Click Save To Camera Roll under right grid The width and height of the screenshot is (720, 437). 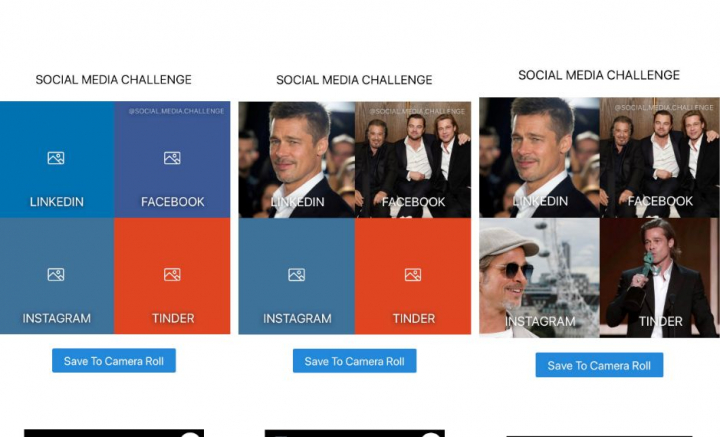tap(599, 365)
